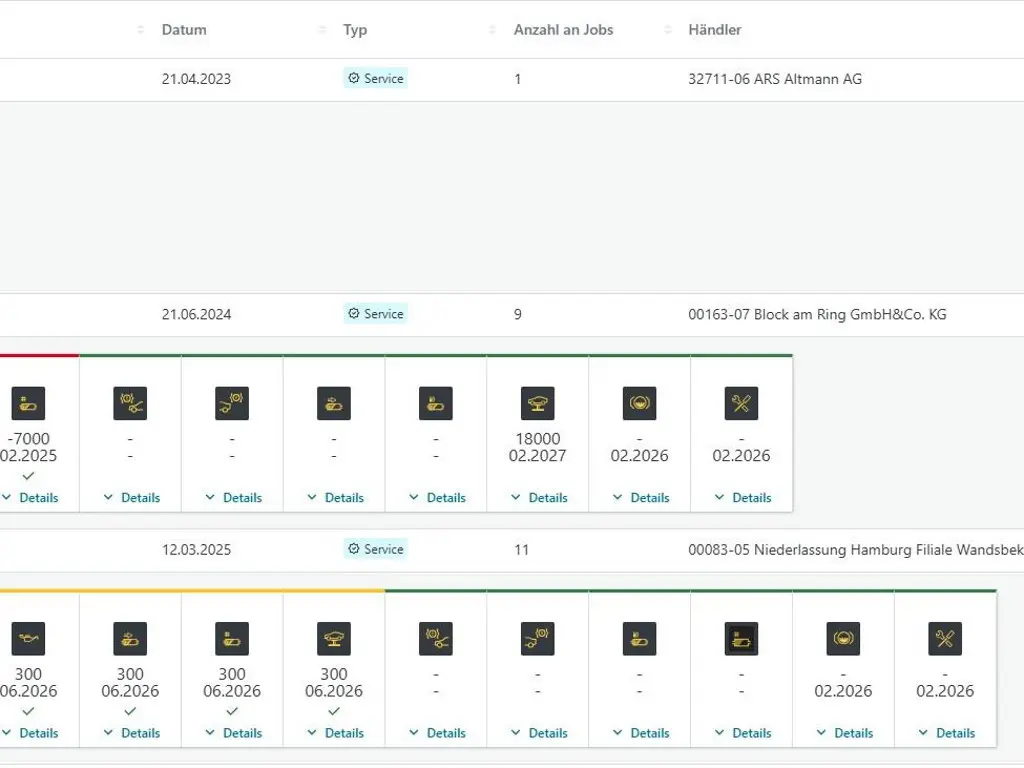Click the icon above the -7000 value
This screenshot has width=1024, height=768.
click(x=28, y=403)
